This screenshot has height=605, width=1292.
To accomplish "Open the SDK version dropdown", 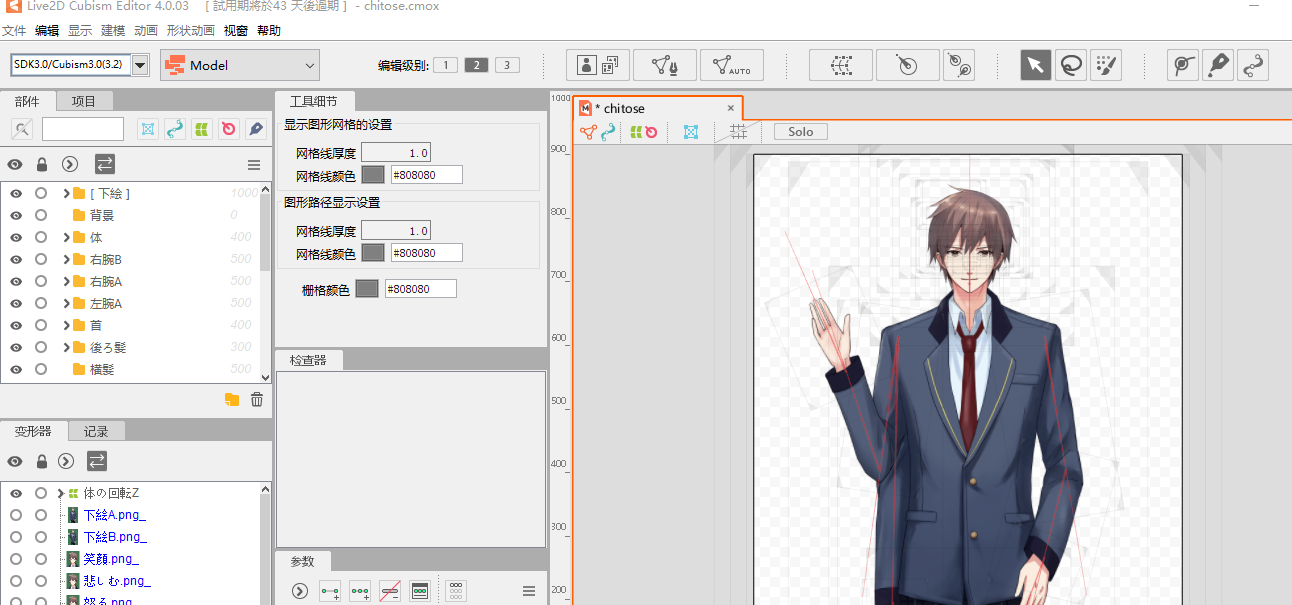I will pos(138,64).
